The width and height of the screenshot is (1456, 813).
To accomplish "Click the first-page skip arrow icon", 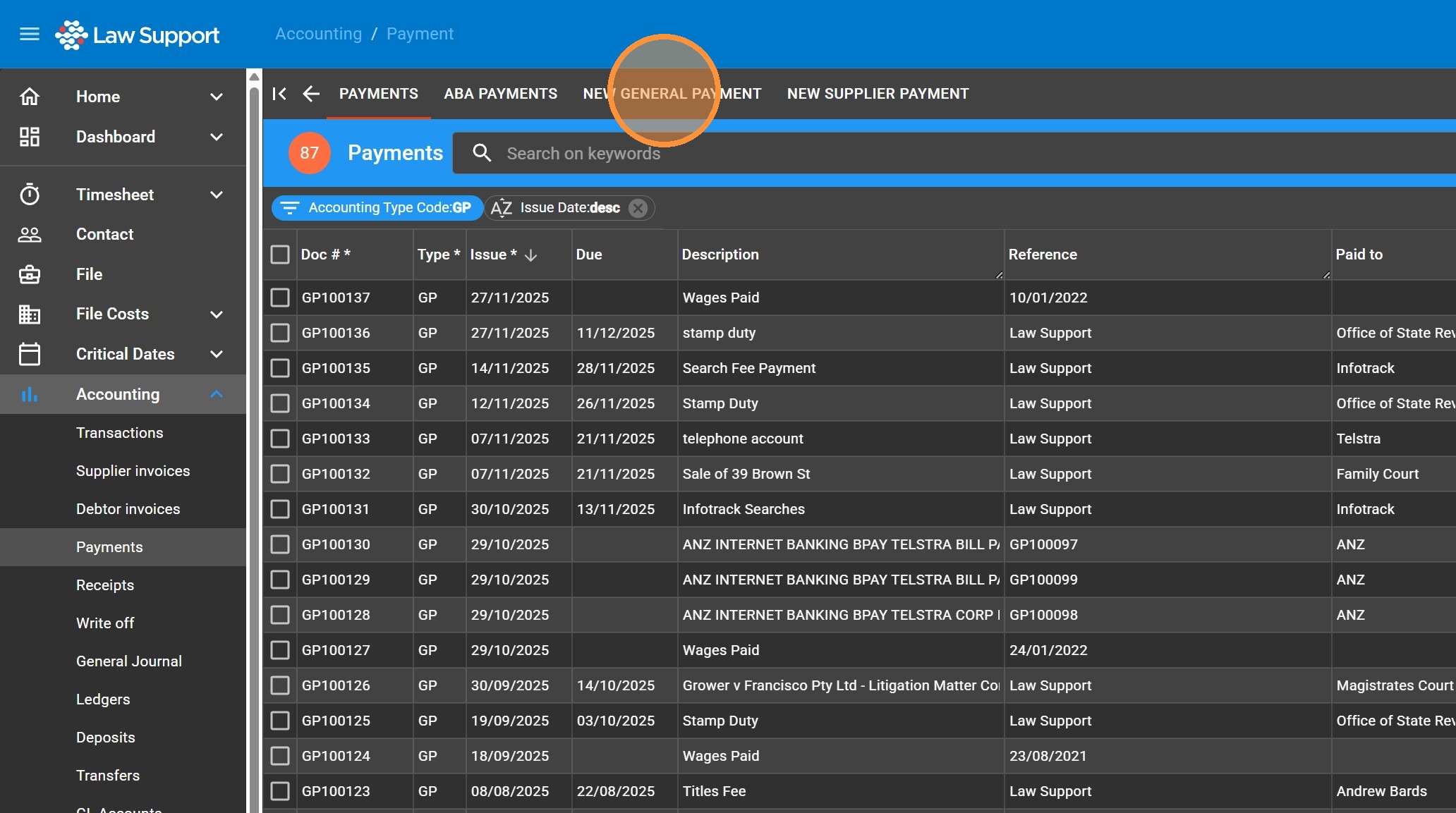I will (279, 94).
